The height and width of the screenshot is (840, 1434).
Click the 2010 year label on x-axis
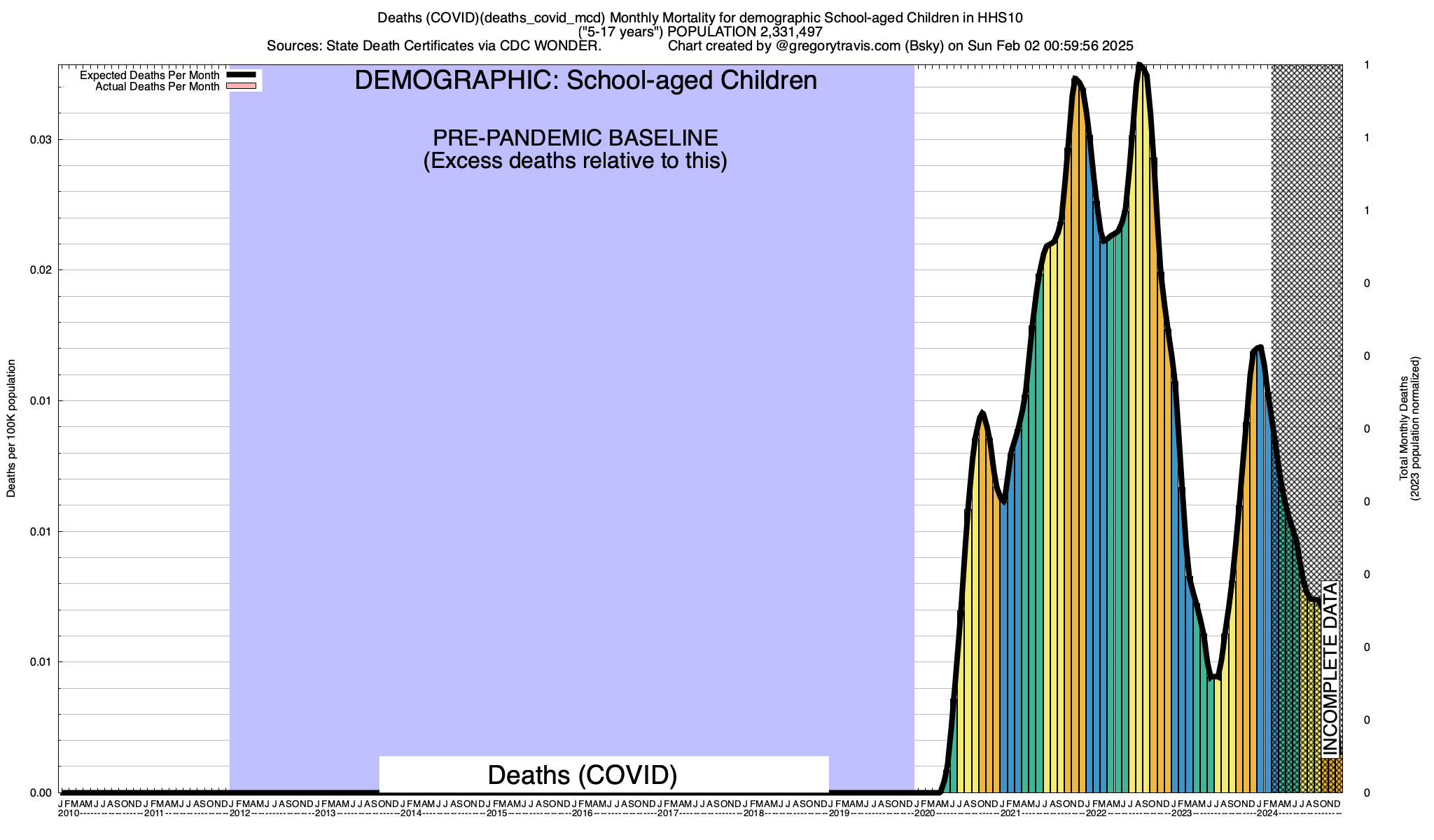pyautogui.click(x=68, y=813)
